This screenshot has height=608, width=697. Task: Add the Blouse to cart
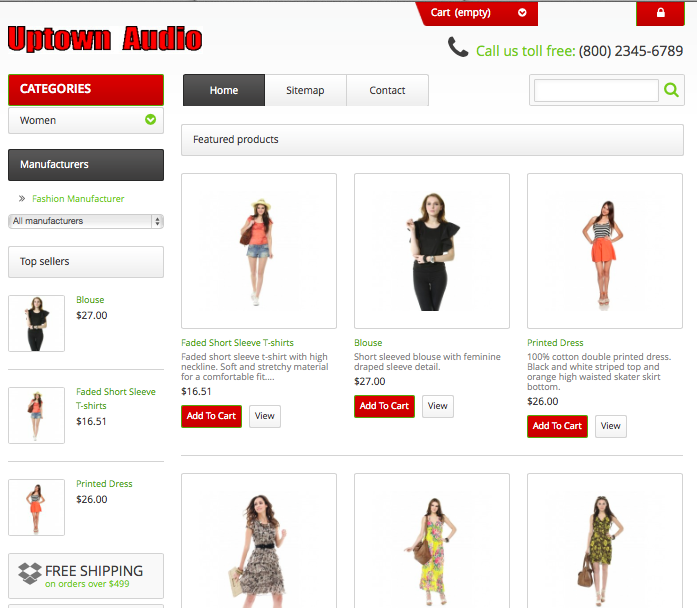click(385, 406)
